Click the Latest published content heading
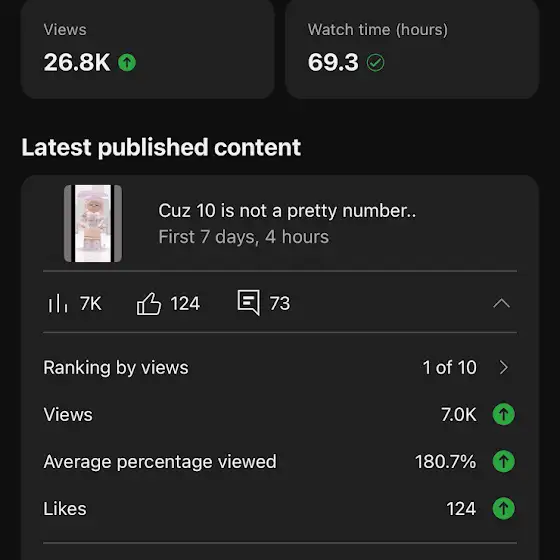 (x=161, y=147)
